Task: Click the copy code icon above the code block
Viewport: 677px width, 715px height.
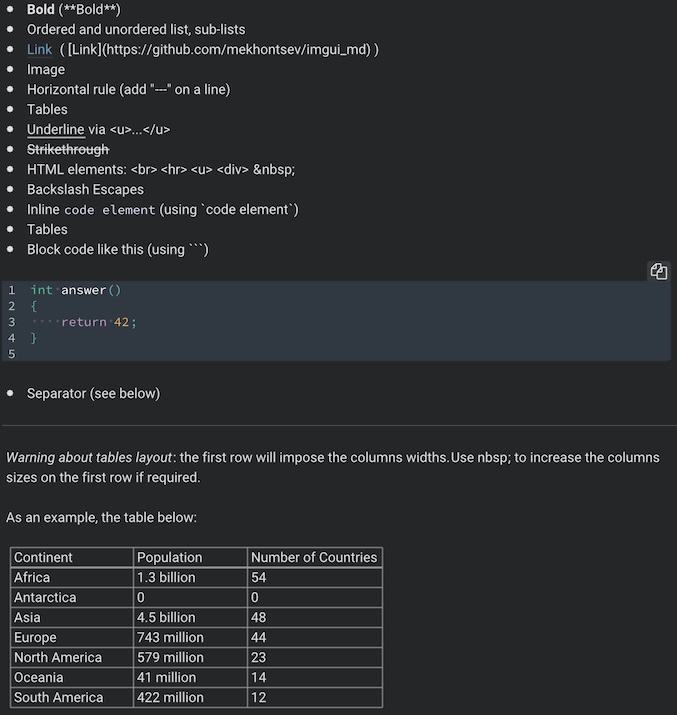Action: click(658, 271)
